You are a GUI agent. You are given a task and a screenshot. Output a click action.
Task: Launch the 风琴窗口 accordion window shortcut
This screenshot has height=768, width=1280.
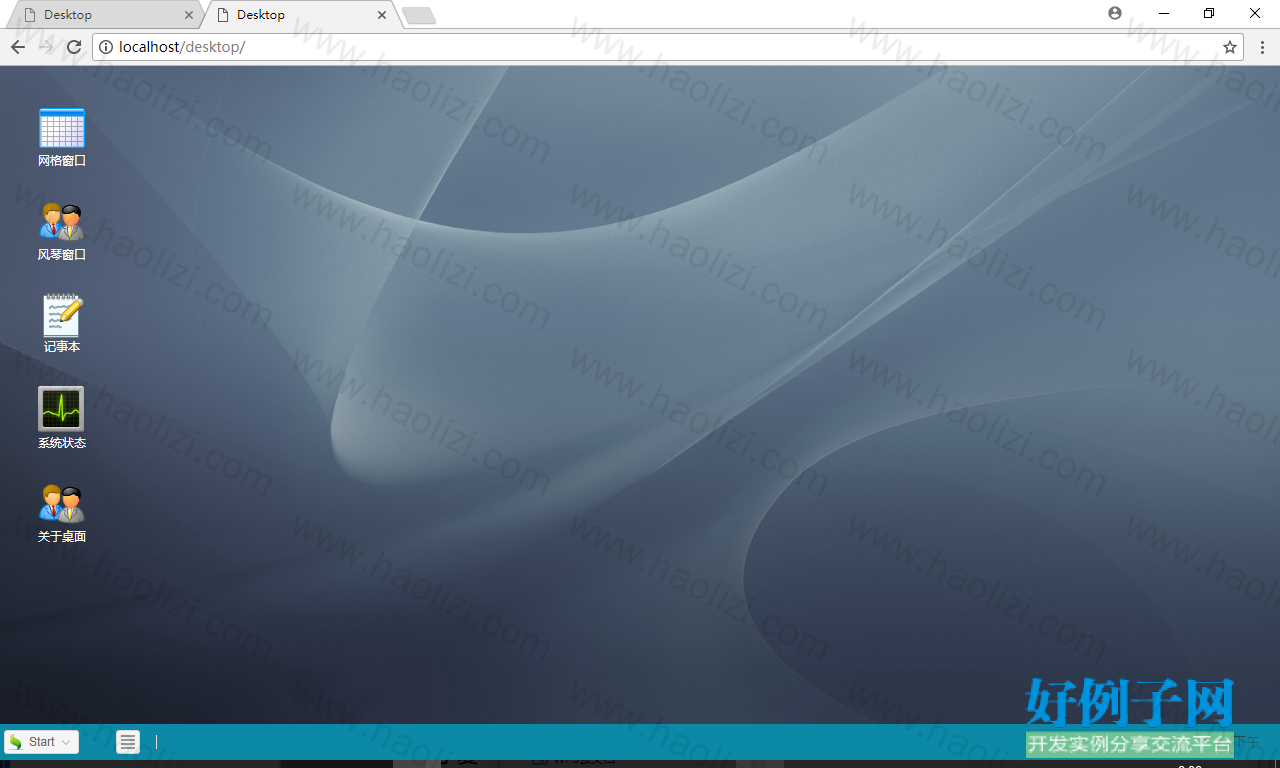pyautogui.click(x=62, y=231)
